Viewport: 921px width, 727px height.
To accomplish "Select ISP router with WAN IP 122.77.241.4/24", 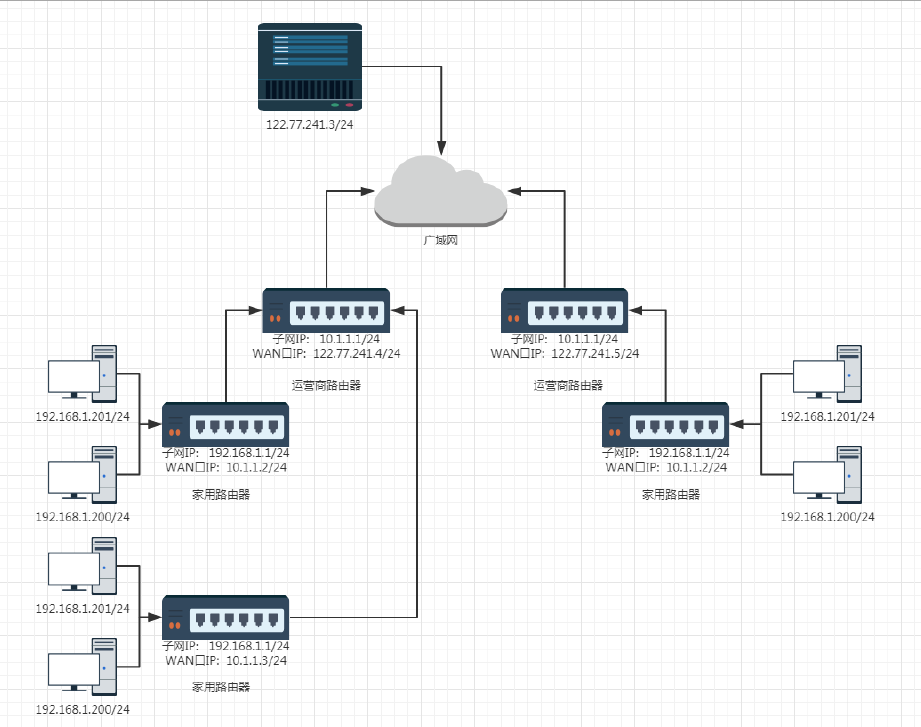I will [326, 310].
